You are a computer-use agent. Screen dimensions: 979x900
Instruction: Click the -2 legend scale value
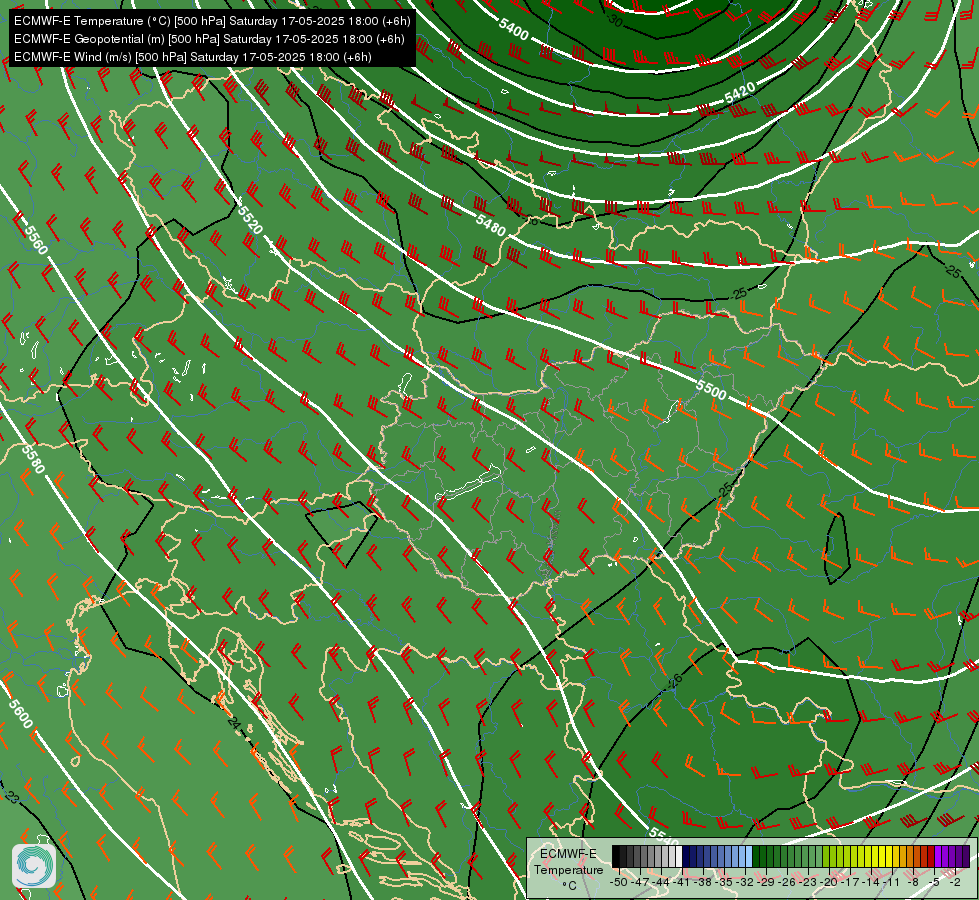pyautogui.click(x=955, y=882)
